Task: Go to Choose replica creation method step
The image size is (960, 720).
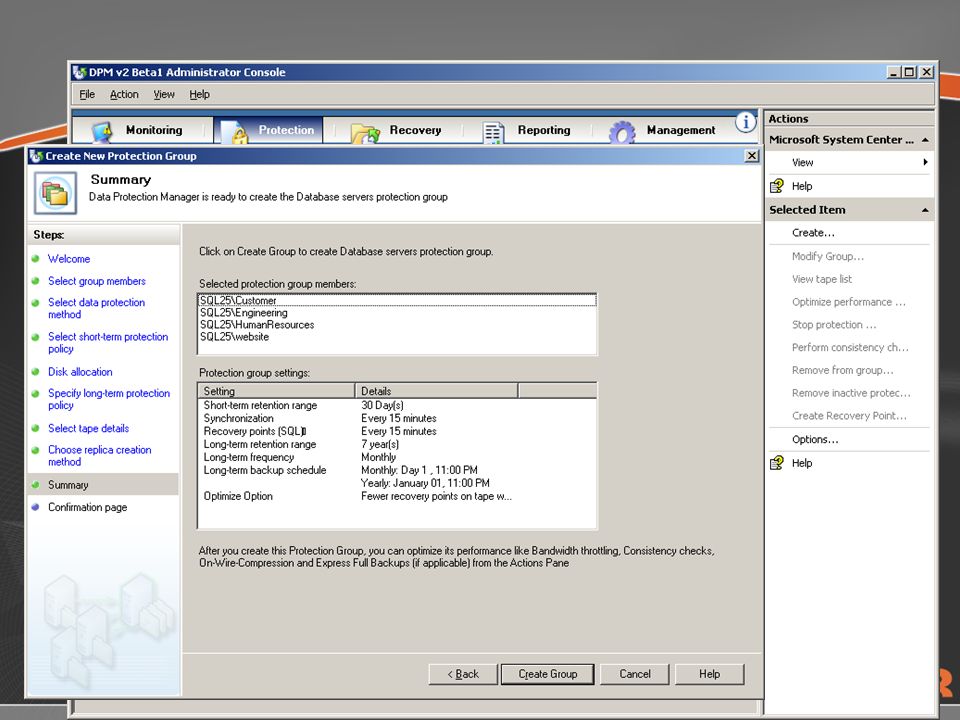Action: [x=100, y=456]
